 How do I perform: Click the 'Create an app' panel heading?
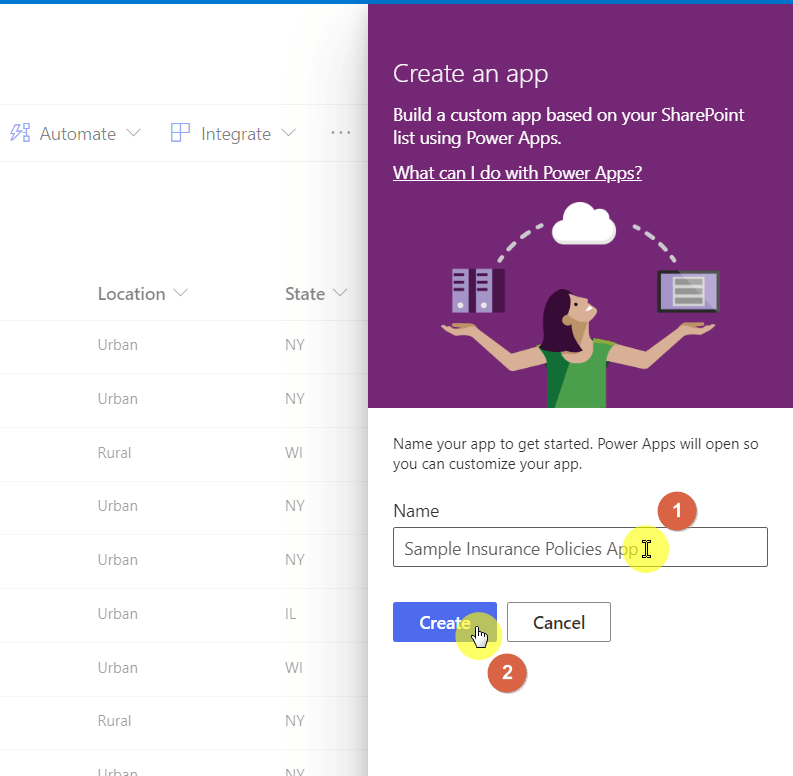pos(470,74)
